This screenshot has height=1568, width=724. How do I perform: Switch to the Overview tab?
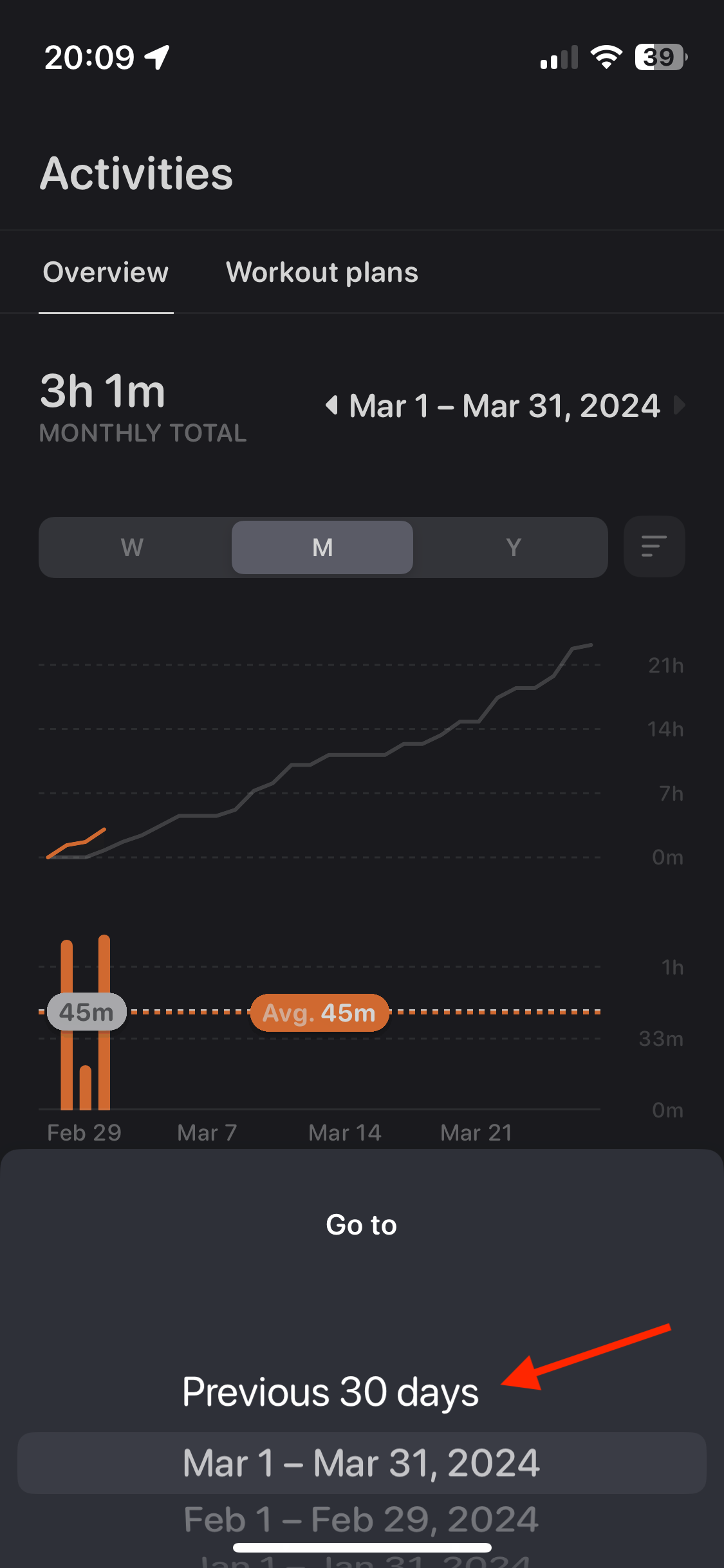[106, 272]
